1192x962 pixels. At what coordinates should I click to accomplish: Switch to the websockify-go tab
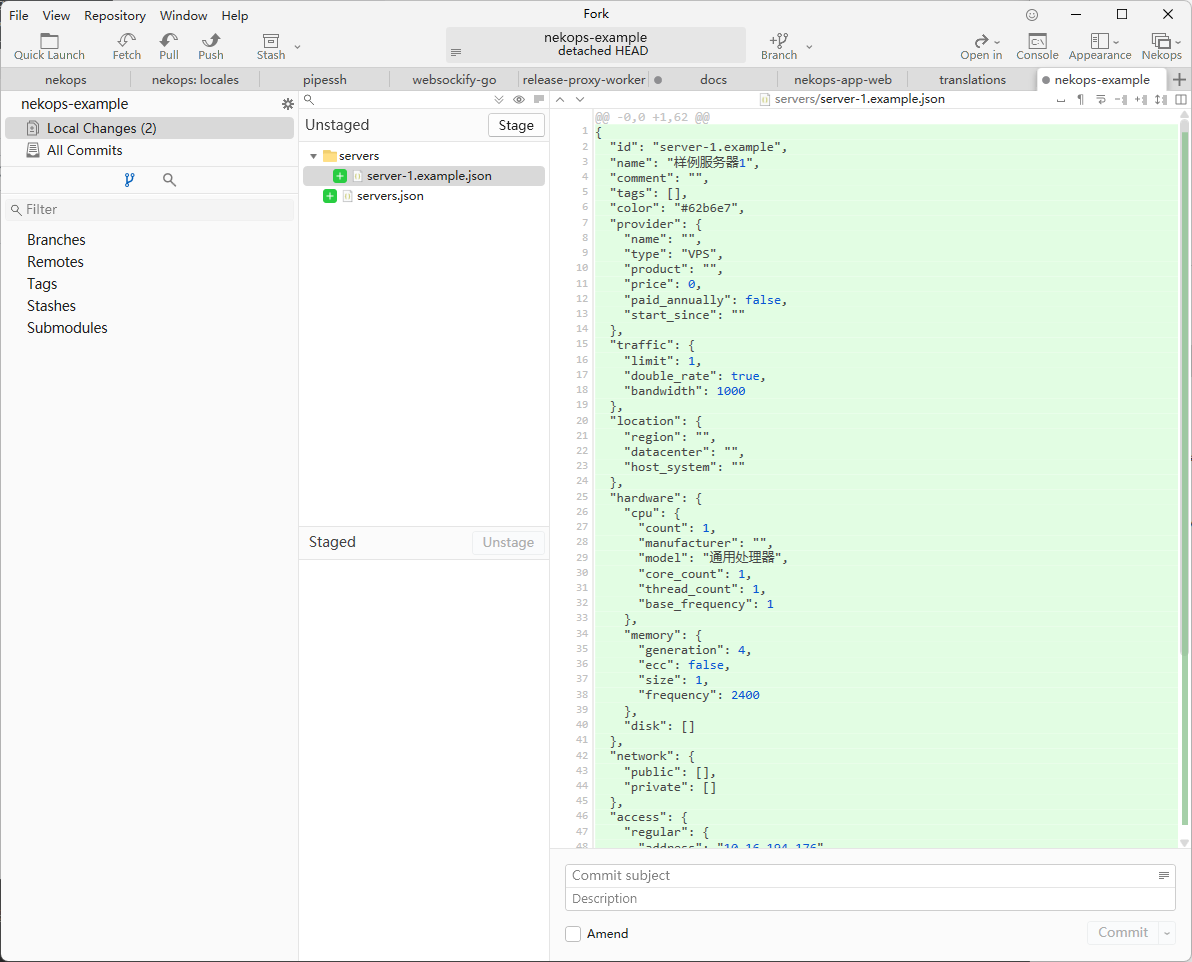tap(454, 80)
